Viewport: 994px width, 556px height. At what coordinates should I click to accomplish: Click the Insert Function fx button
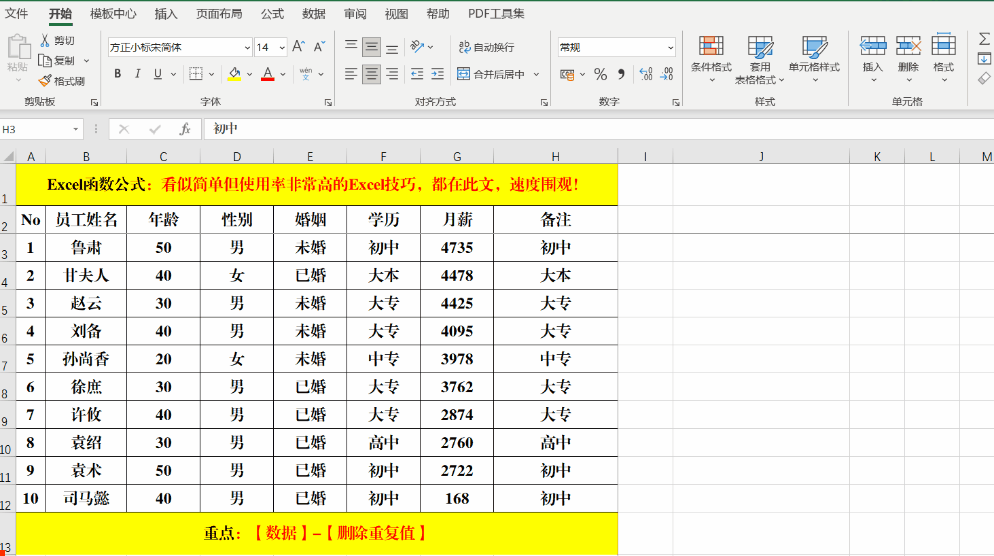pyautogui.click(x=184, y=129)
